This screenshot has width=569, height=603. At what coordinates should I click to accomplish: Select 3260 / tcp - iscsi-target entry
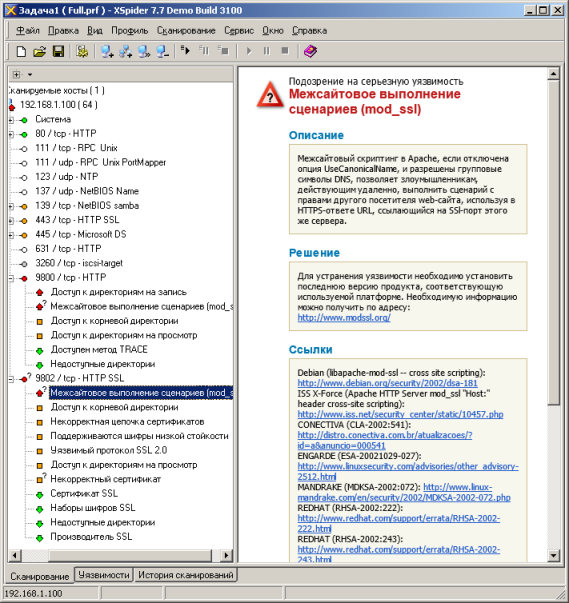click(79, 263)
